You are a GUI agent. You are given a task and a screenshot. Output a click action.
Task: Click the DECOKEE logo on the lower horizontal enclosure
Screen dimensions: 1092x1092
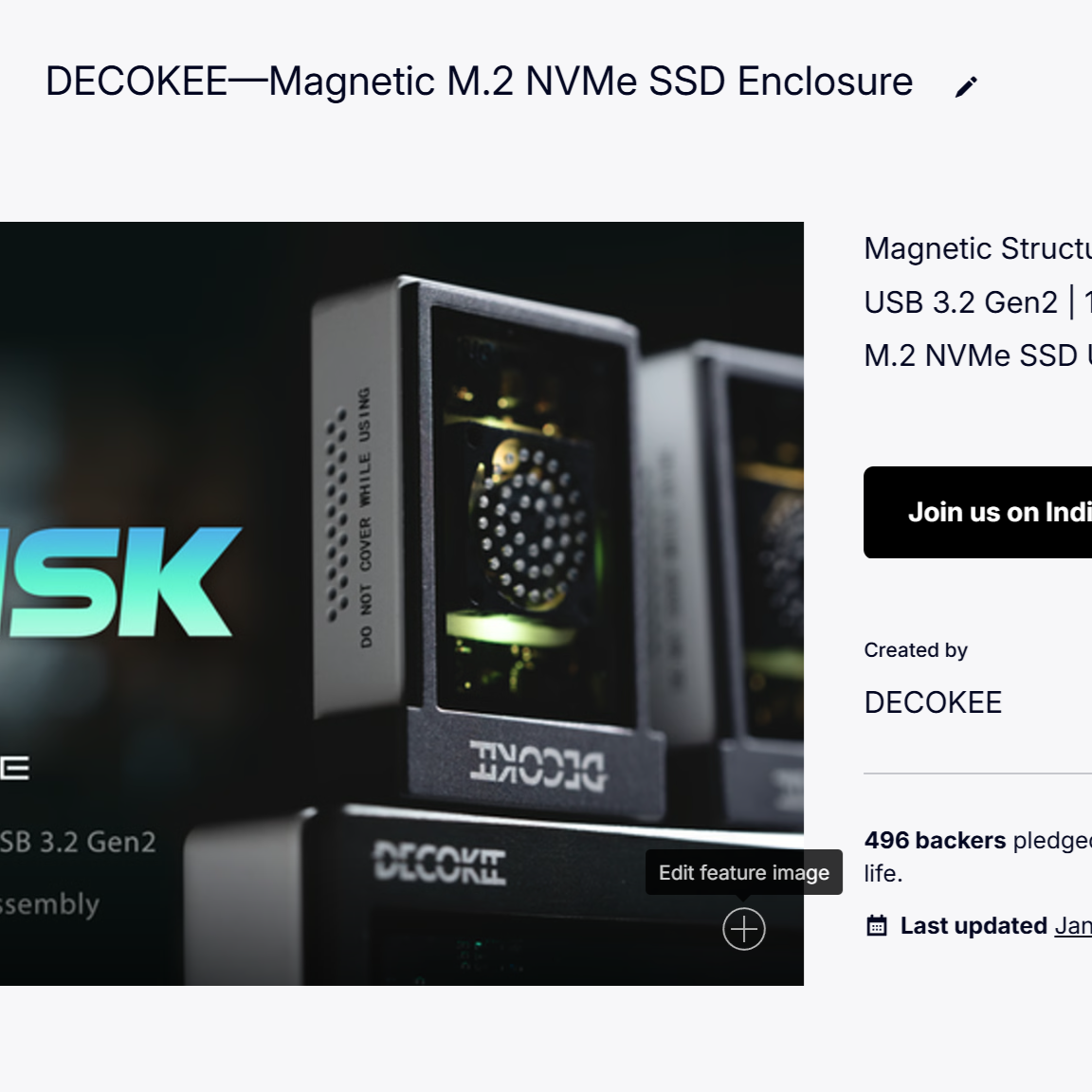pyautogui.click(x=440, y=864)
